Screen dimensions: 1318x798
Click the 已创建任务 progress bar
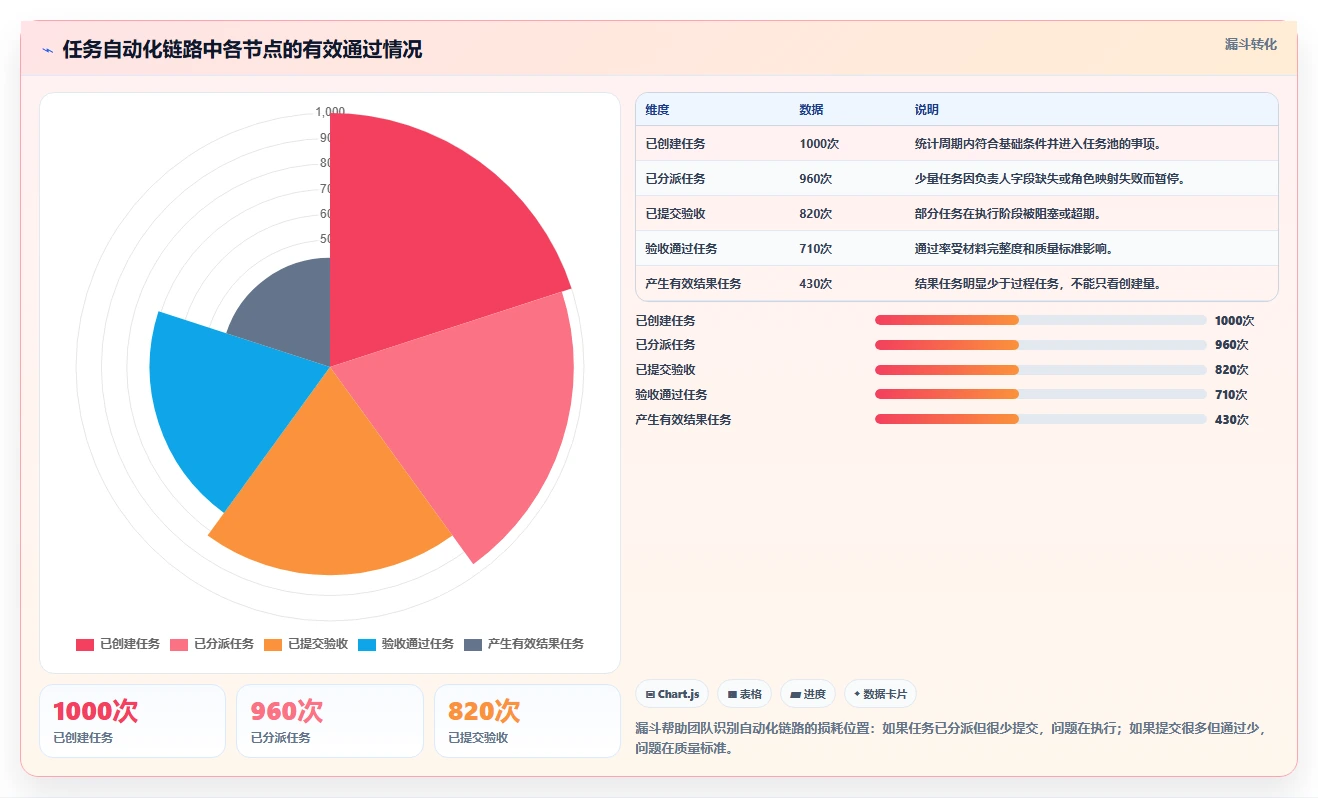(x=1040, y=320)
